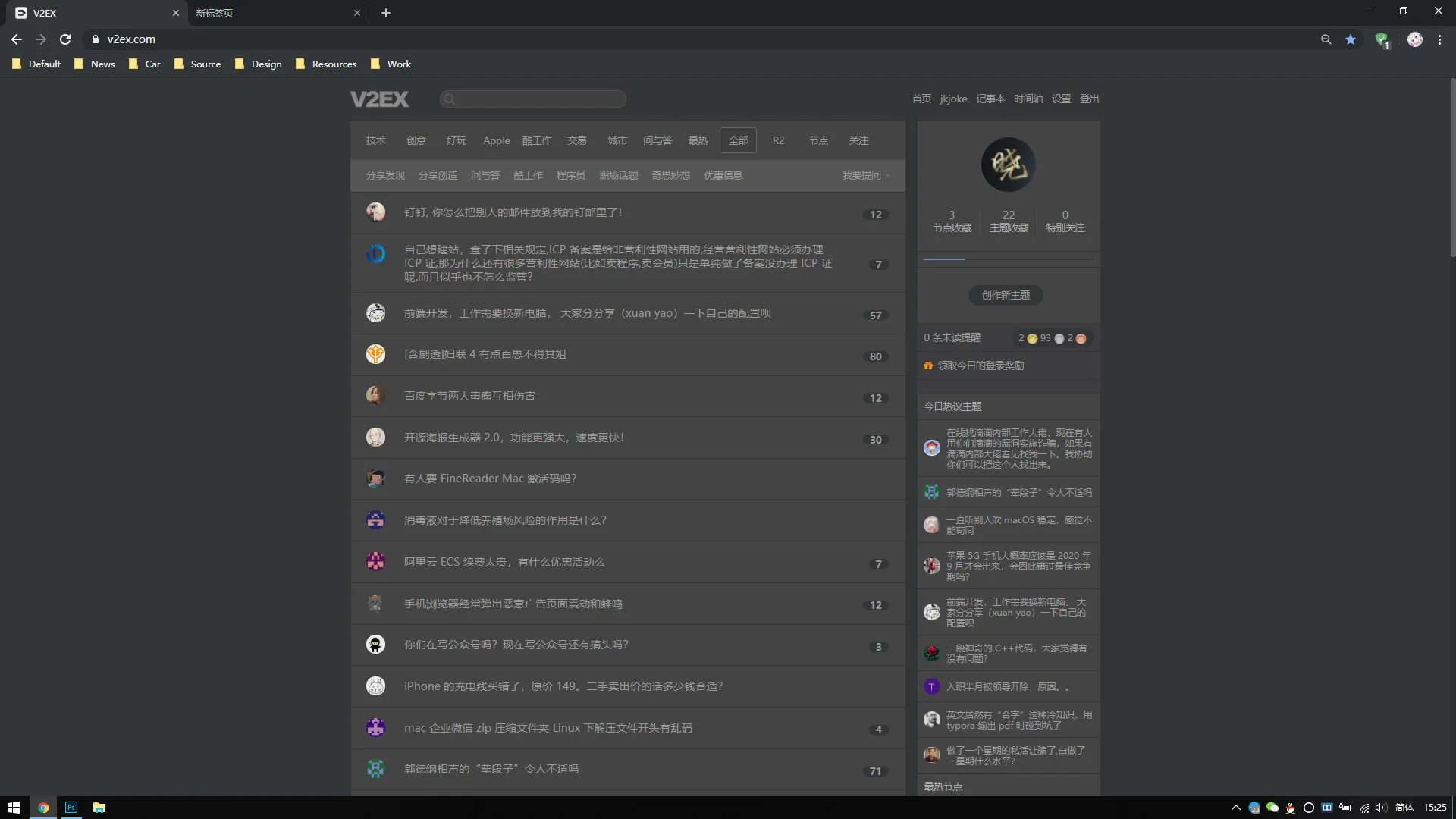Image resolution: width=1456 pixels, height=819 pixels.
Task: Open the News bookmark folder
Action: (95, 64)
